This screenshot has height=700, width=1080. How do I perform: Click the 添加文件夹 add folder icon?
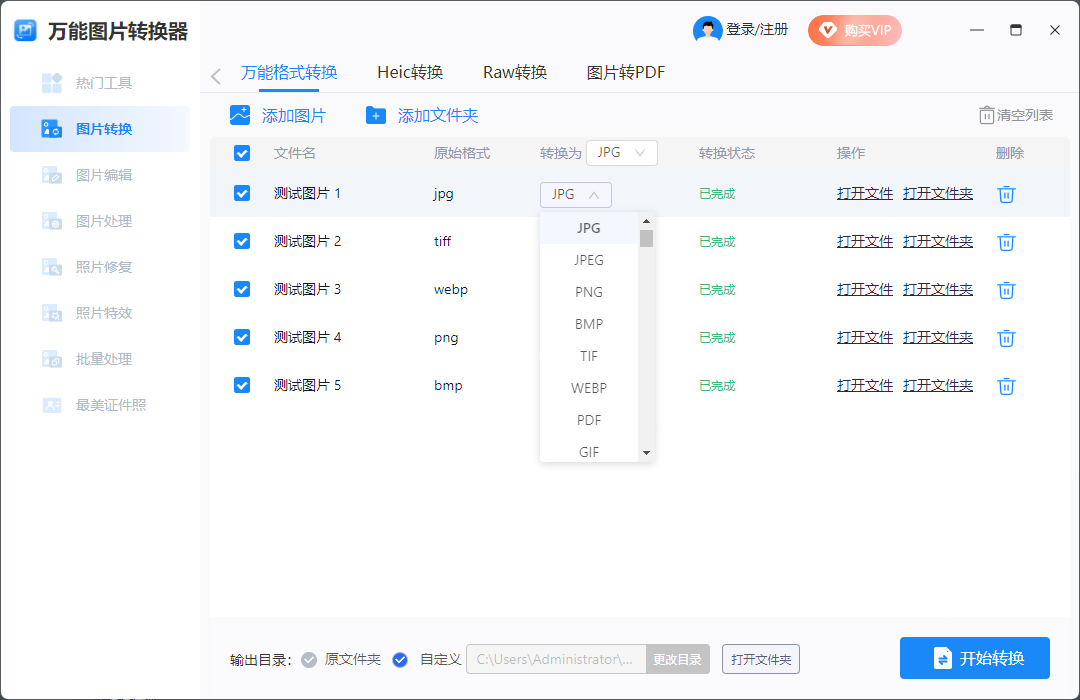[x=376, y=115]
